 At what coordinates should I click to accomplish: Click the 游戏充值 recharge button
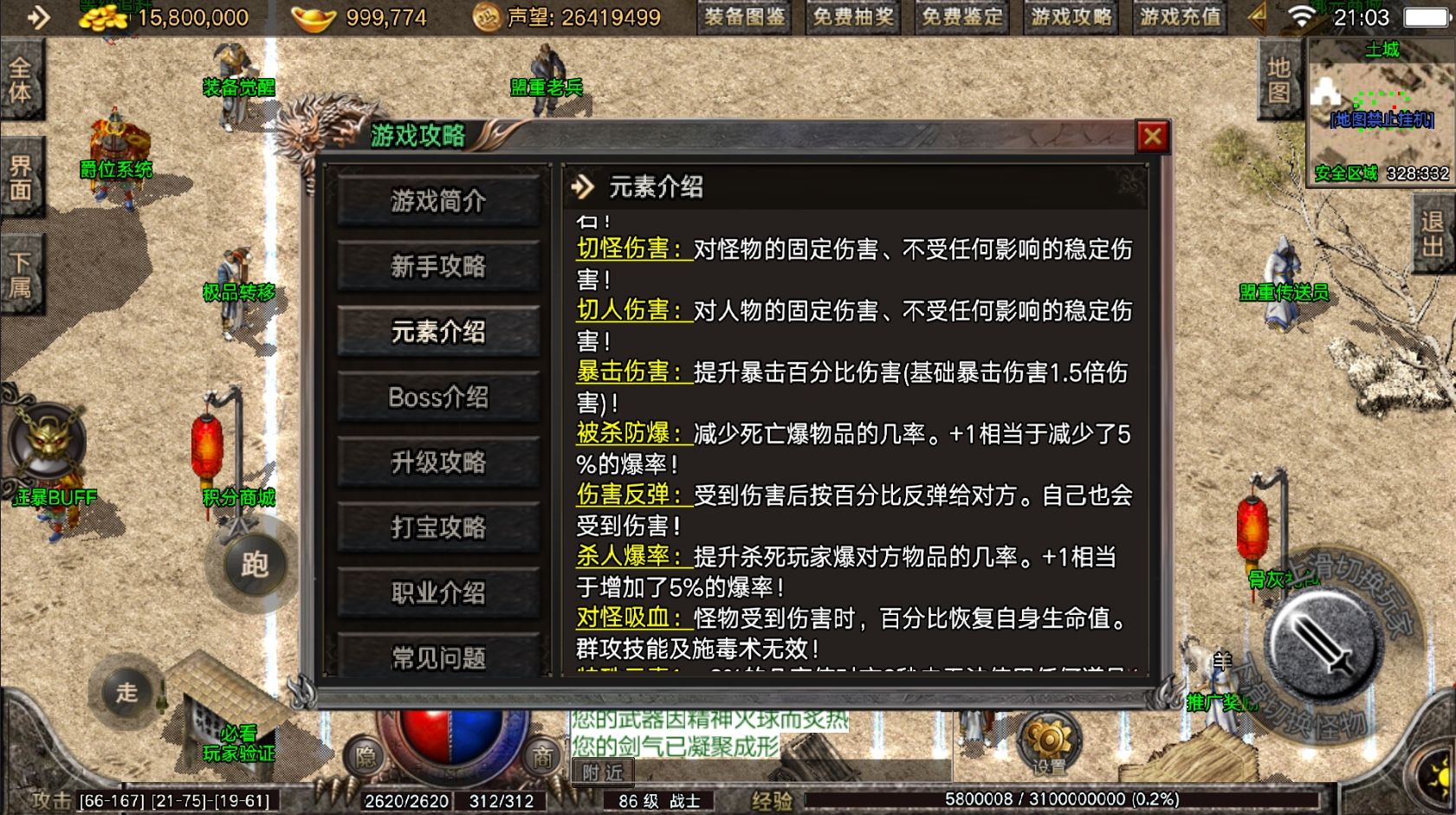pyautogui.click(x=1180, y=17)
